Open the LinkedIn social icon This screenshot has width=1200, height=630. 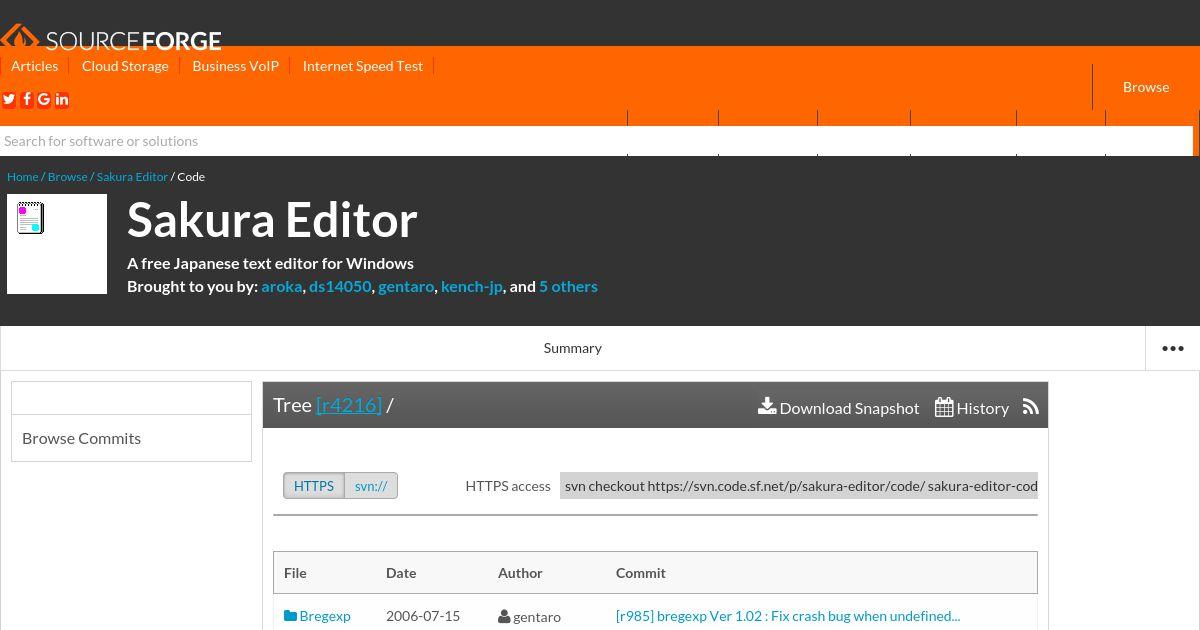pyautogui.click(x=62, y=99)
